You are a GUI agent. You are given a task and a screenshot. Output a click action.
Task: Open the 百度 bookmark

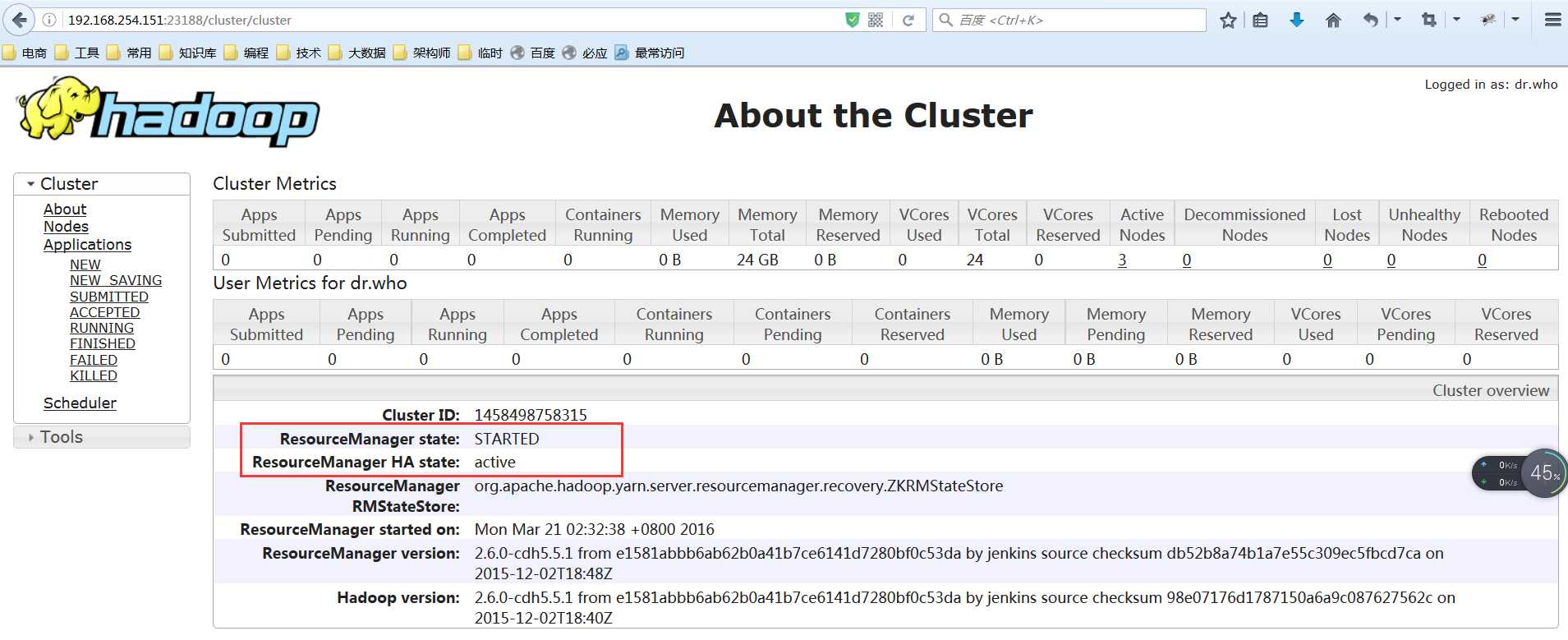(533, 53)
